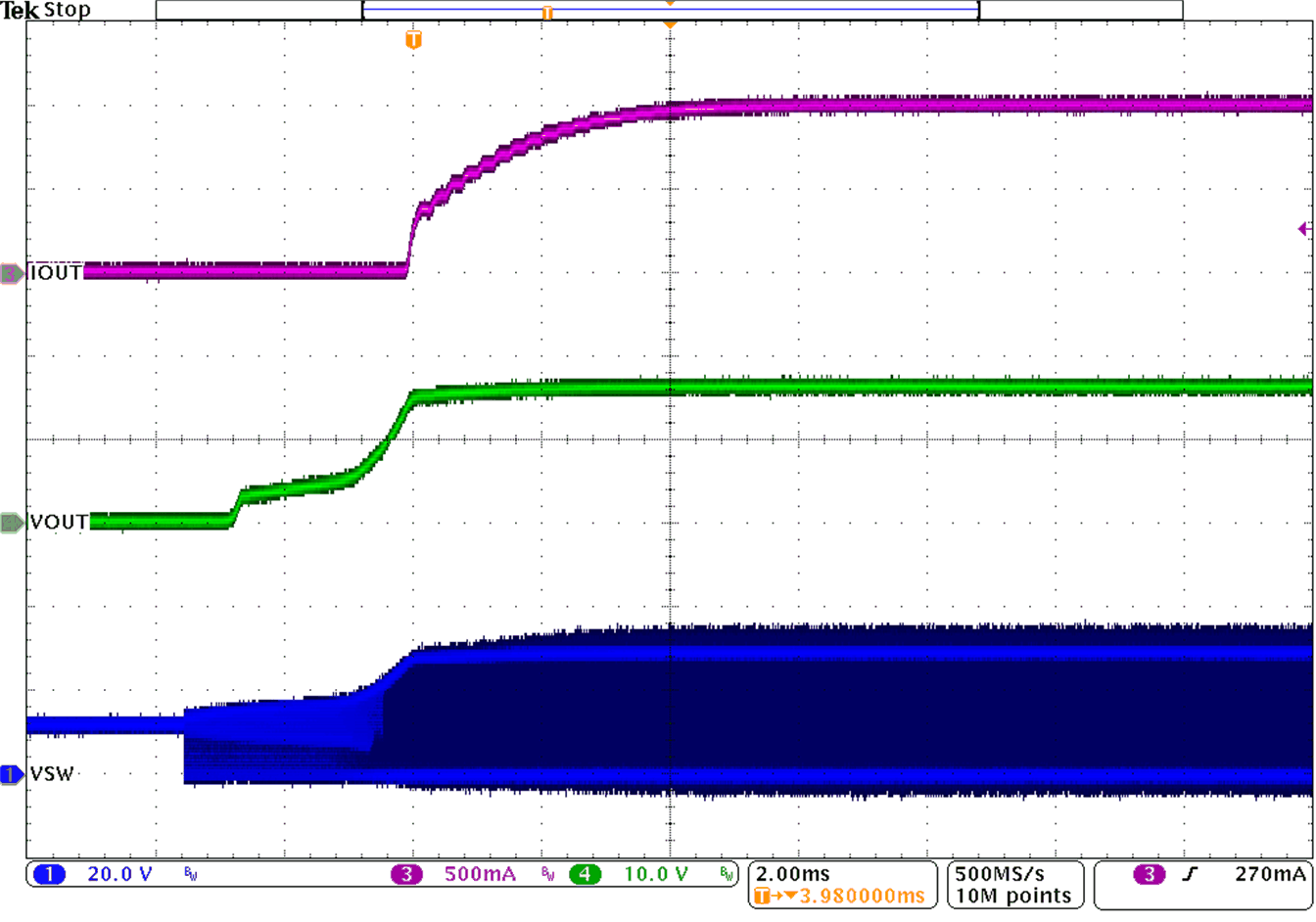Click the waveform record overview bar
Screen dimensions: 1316x922
click(x=670, y=11)
